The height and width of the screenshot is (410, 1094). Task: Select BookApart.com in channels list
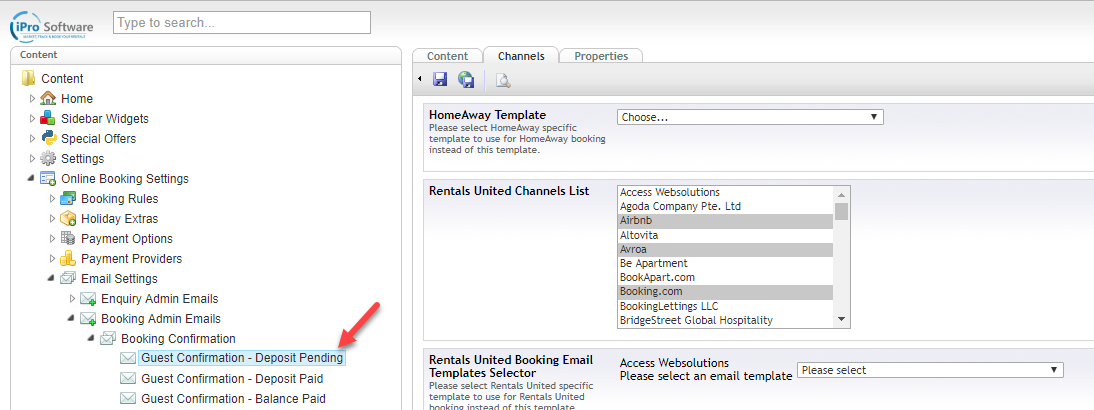coord(726,278)
